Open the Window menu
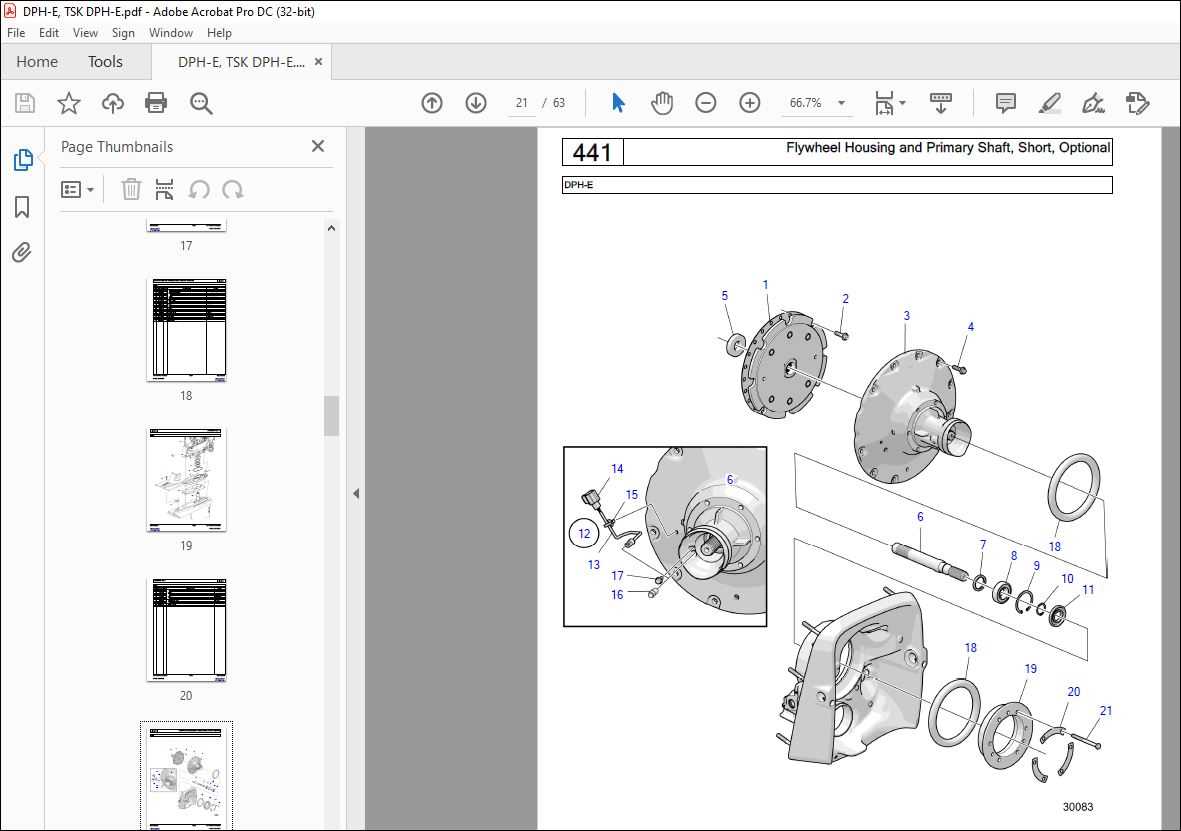This screenshot has width=1181, height=831. (x=171, y=33)
